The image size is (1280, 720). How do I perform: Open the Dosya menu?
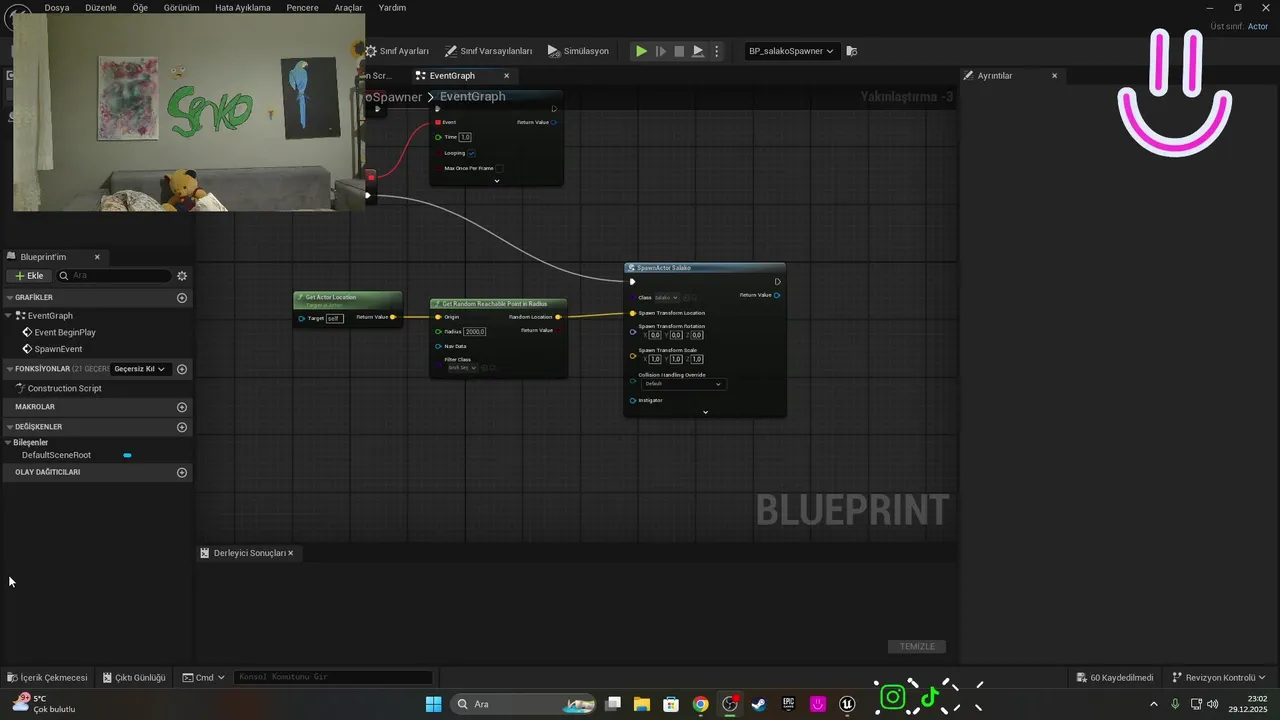pyautogui.click(x=57, y=7)
